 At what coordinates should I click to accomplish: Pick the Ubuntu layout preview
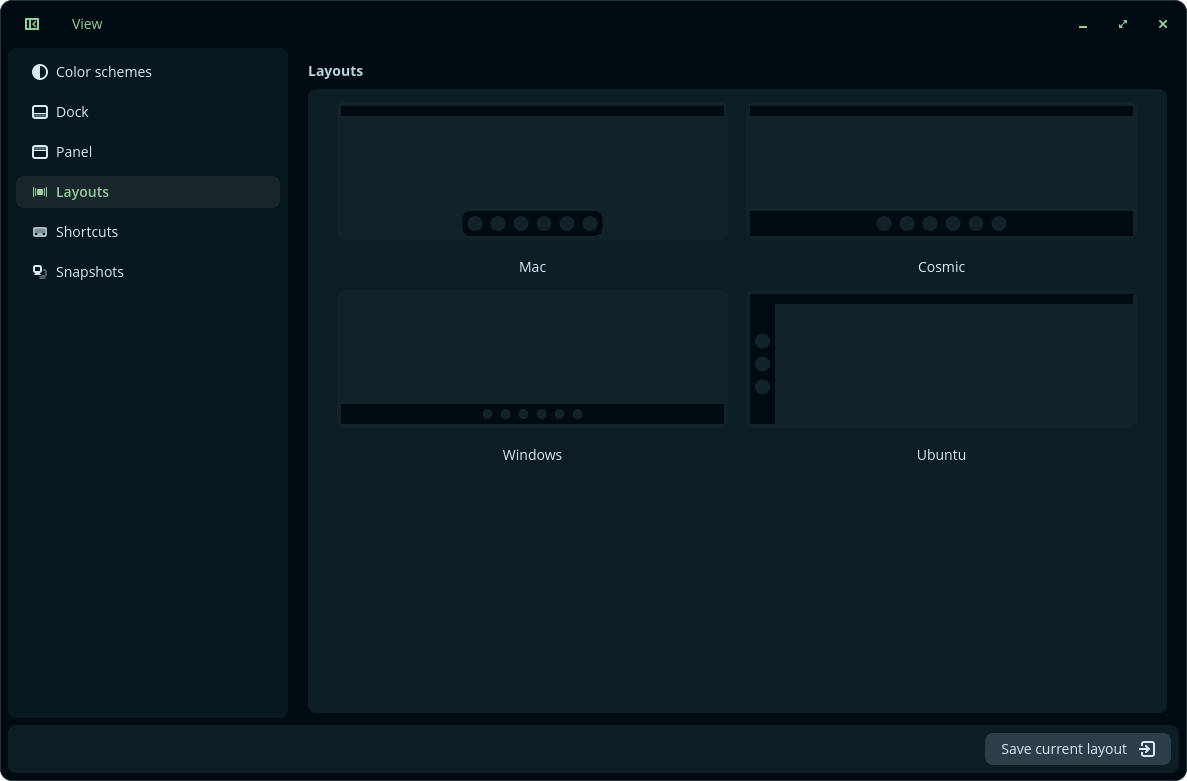click(x=941, y=359)
